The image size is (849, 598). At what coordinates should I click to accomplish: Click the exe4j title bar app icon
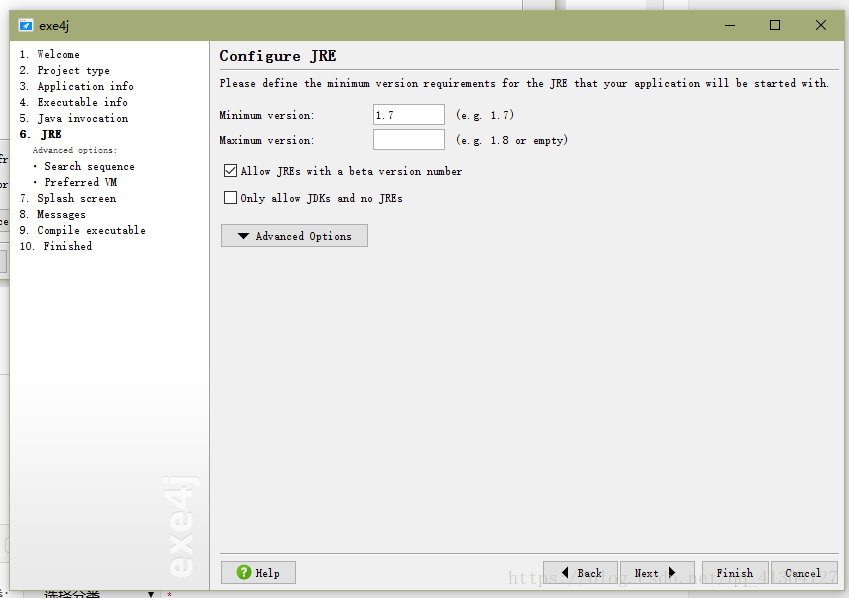(x=25, y=25)
